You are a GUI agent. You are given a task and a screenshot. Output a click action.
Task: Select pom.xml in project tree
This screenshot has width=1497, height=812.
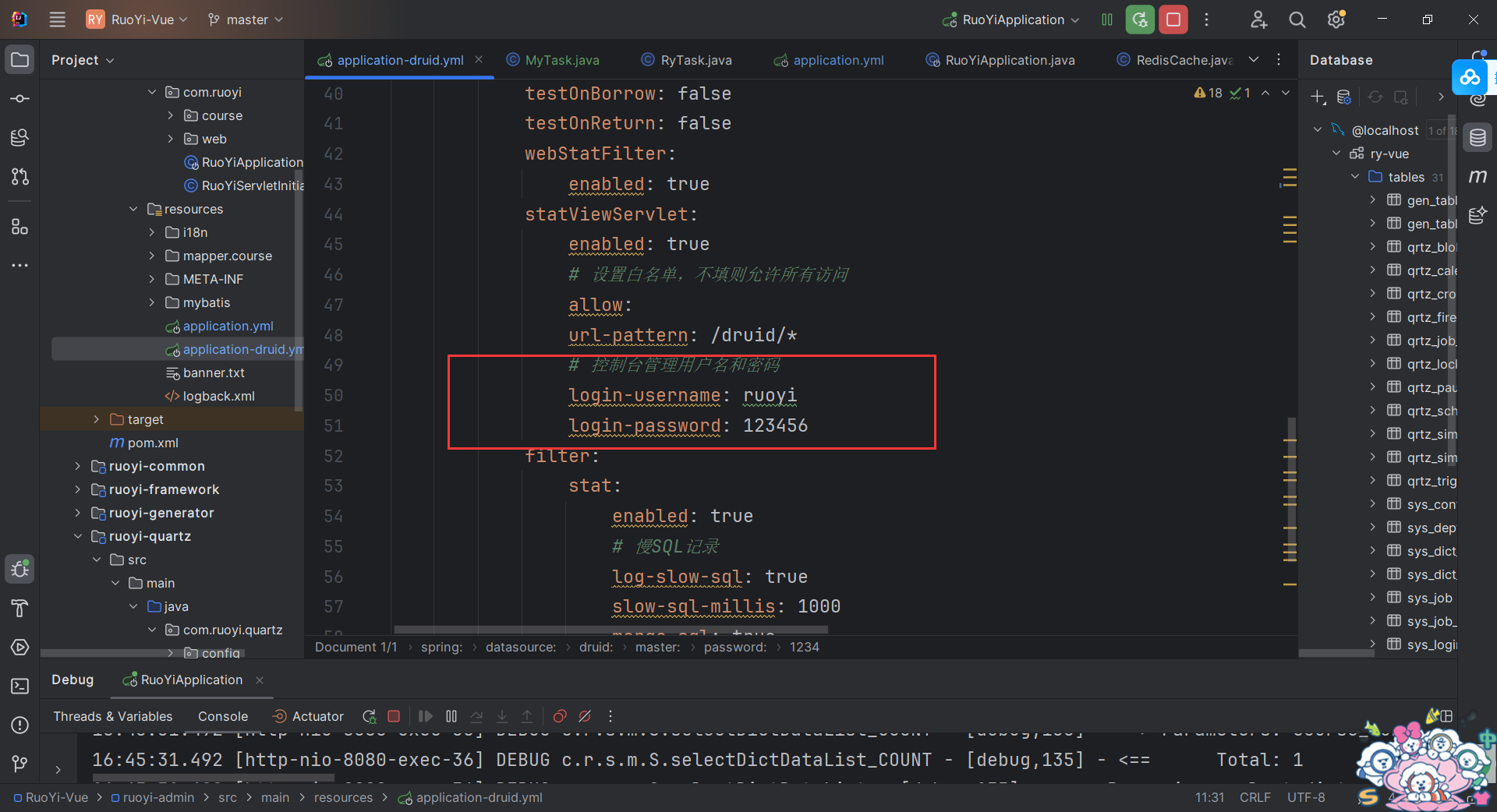(144, 443)
